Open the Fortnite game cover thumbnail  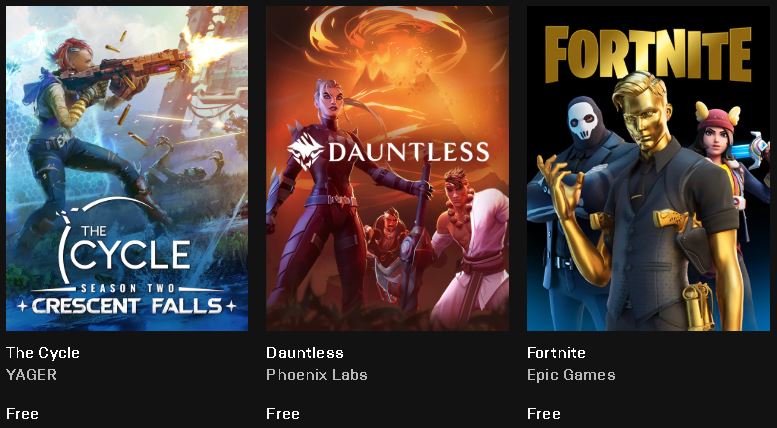pyautogui.click(x=648, y=168)
